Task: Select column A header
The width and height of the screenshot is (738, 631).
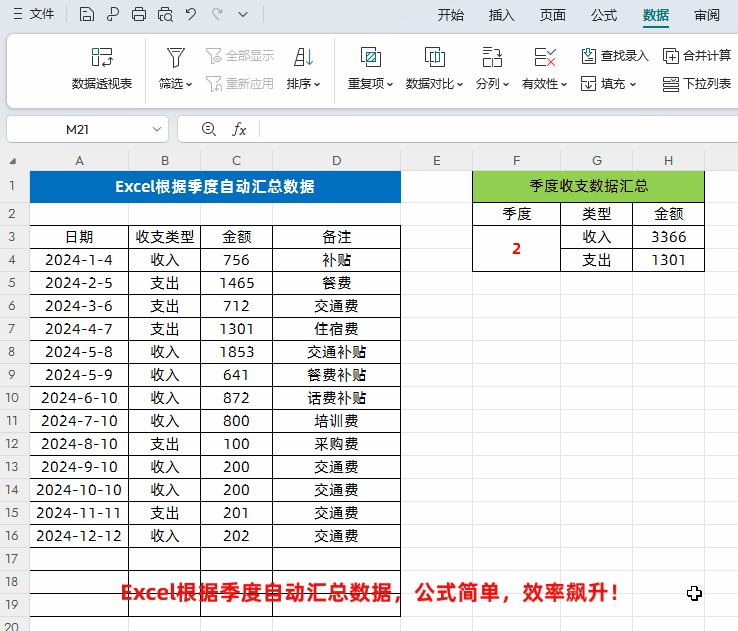Action: pyautogui.click(x=79, y=160)
